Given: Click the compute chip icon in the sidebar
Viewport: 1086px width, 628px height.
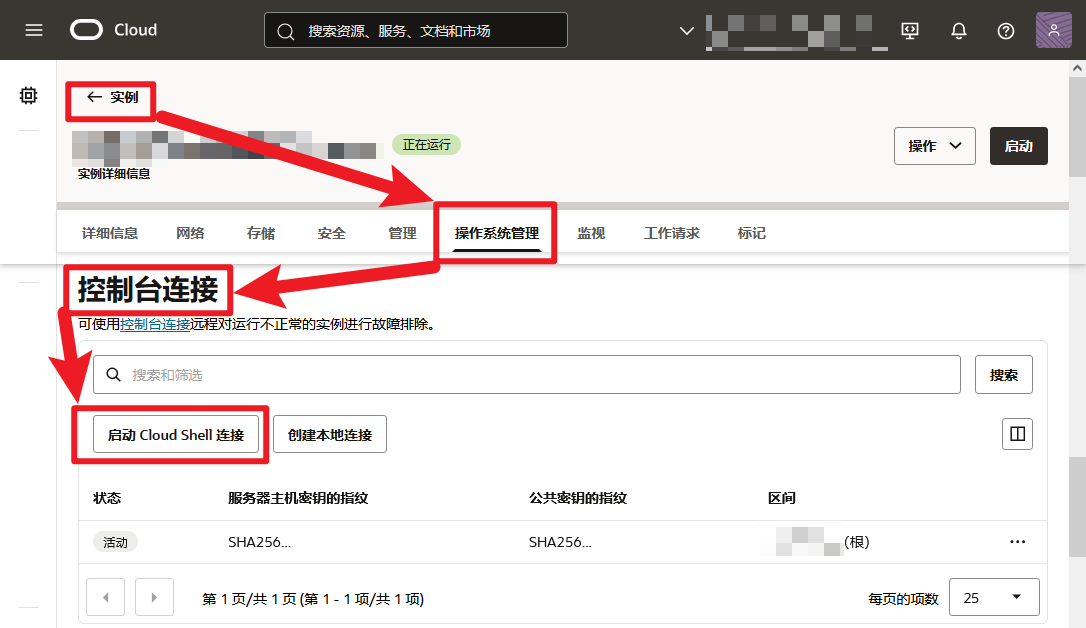Looking at the screenshot, I should tap(28, 96).
